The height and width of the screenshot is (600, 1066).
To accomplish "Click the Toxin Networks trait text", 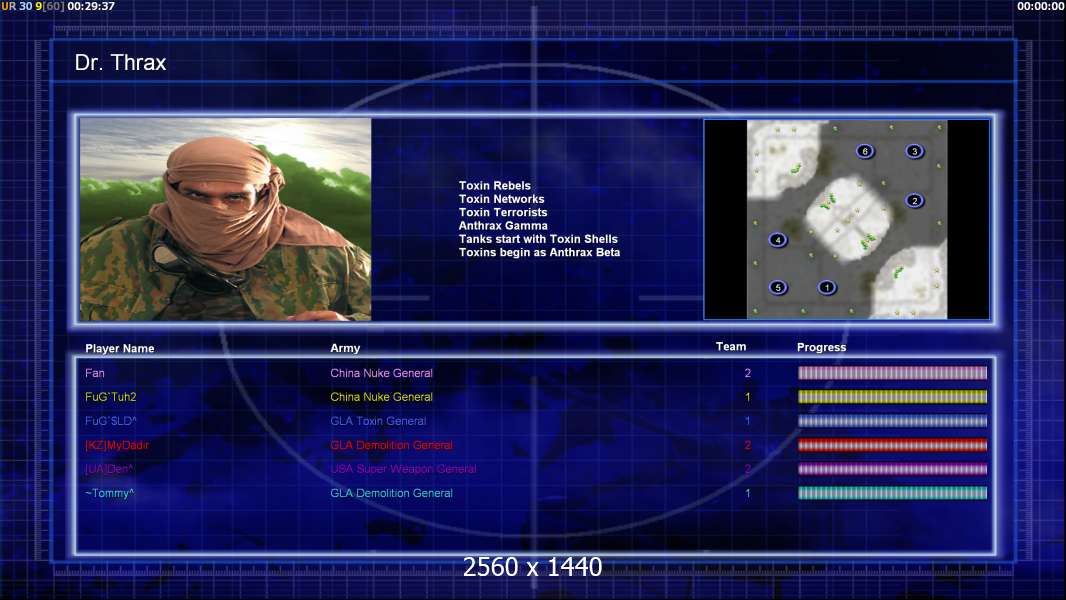I will 502,199.
